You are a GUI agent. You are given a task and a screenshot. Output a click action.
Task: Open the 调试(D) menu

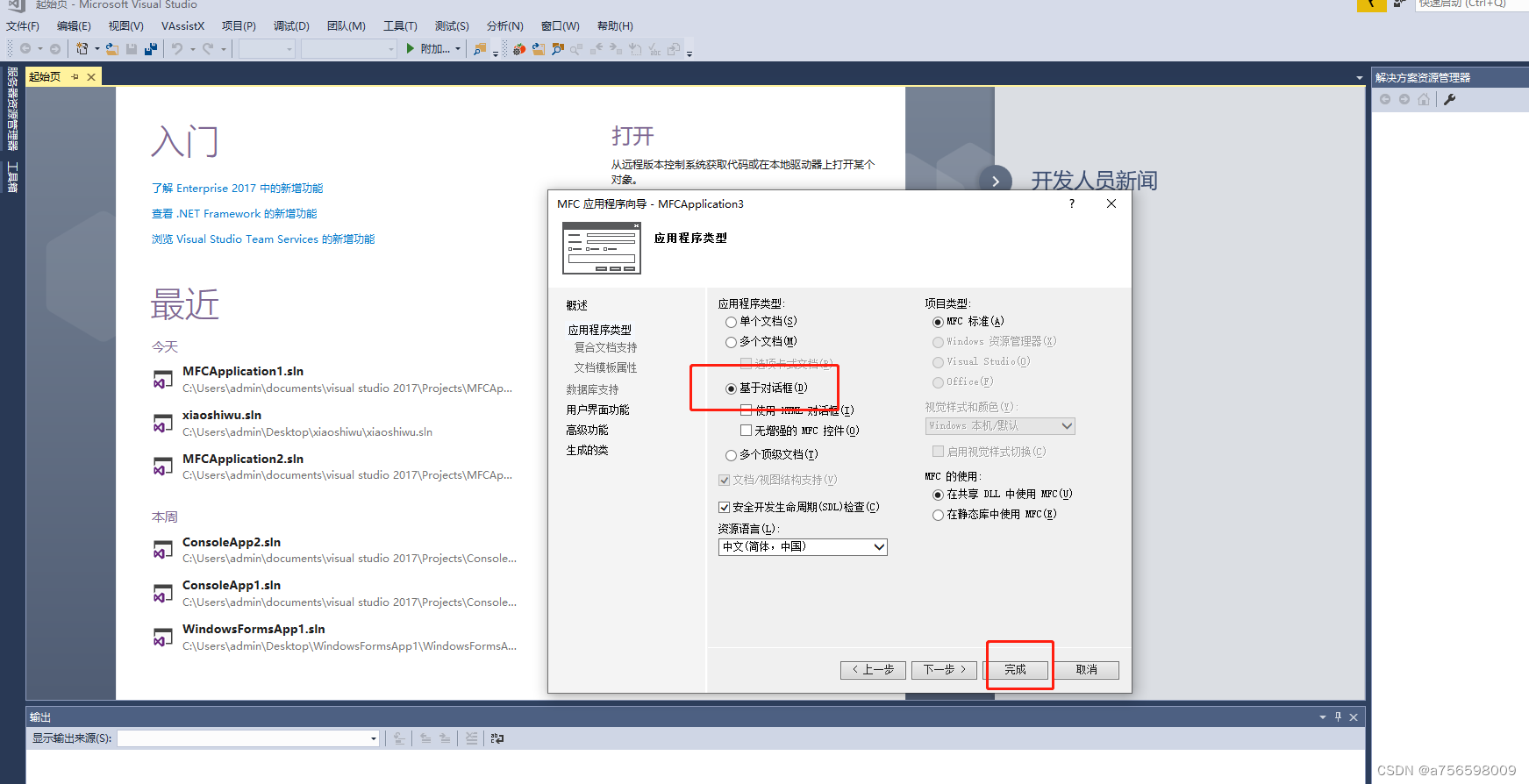pyautogui.click(x=291, y=26)
